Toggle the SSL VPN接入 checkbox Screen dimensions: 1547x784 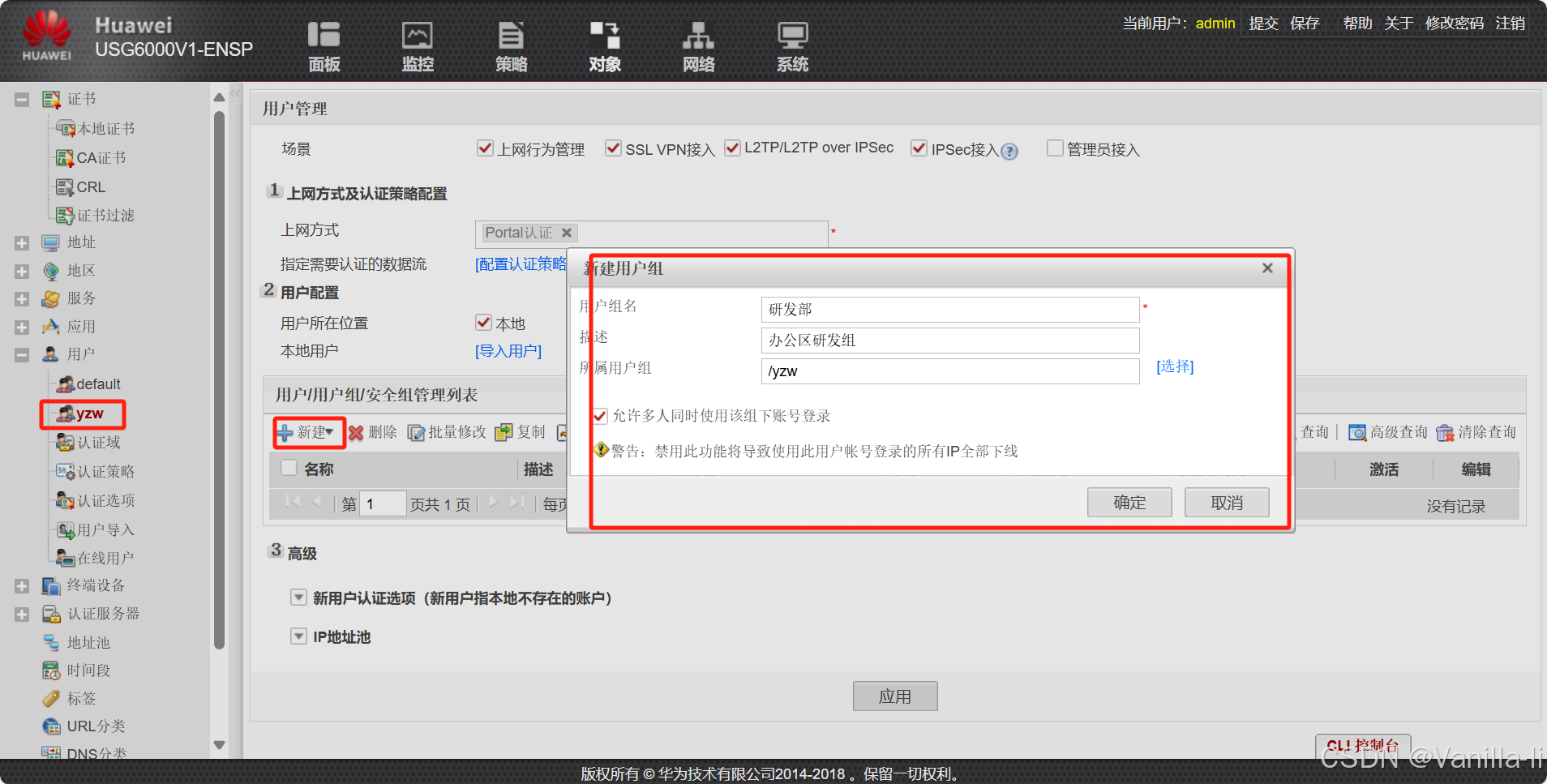pos(613,148)
